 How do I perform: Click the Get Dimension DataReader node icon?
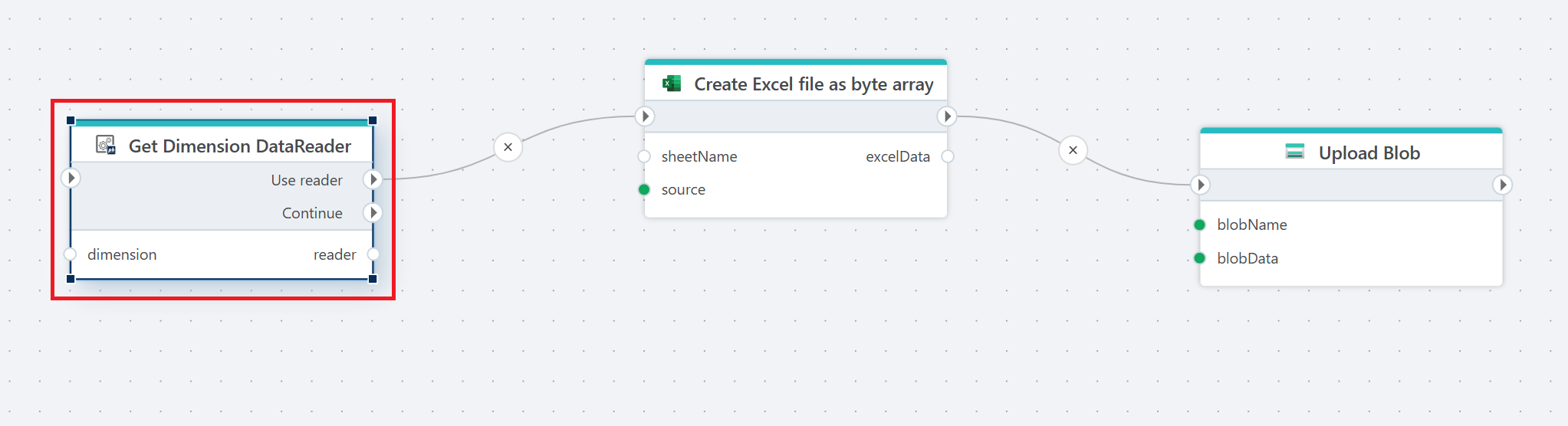[x=106, y=145]
